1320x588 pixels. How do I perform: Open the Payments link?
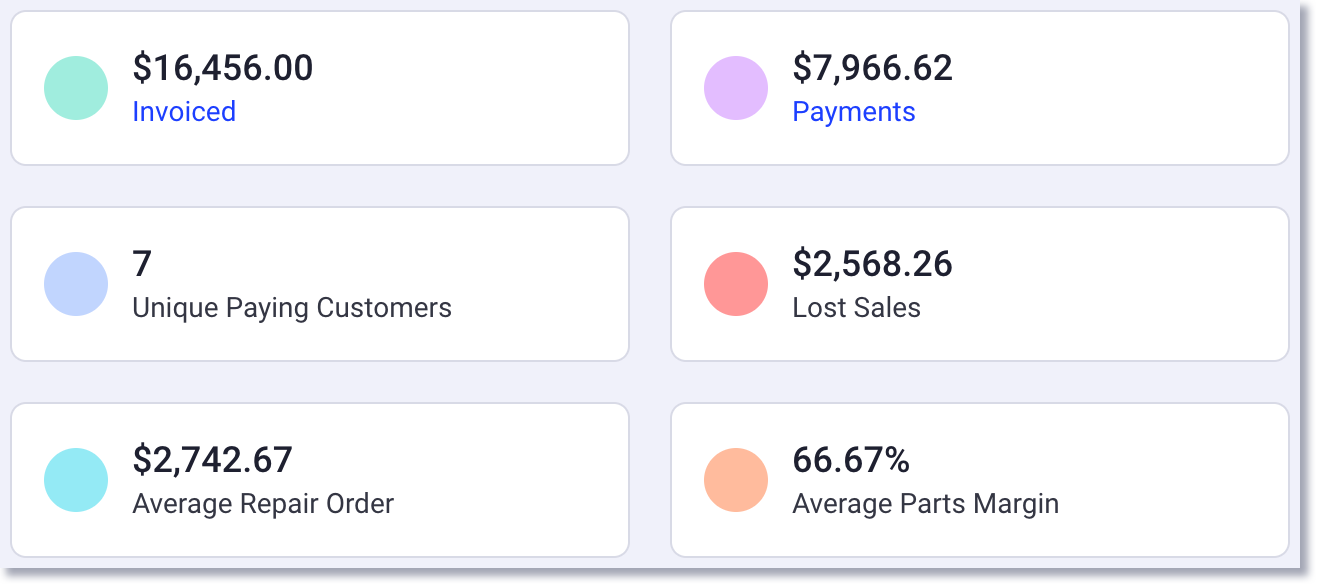click(854, 111)
